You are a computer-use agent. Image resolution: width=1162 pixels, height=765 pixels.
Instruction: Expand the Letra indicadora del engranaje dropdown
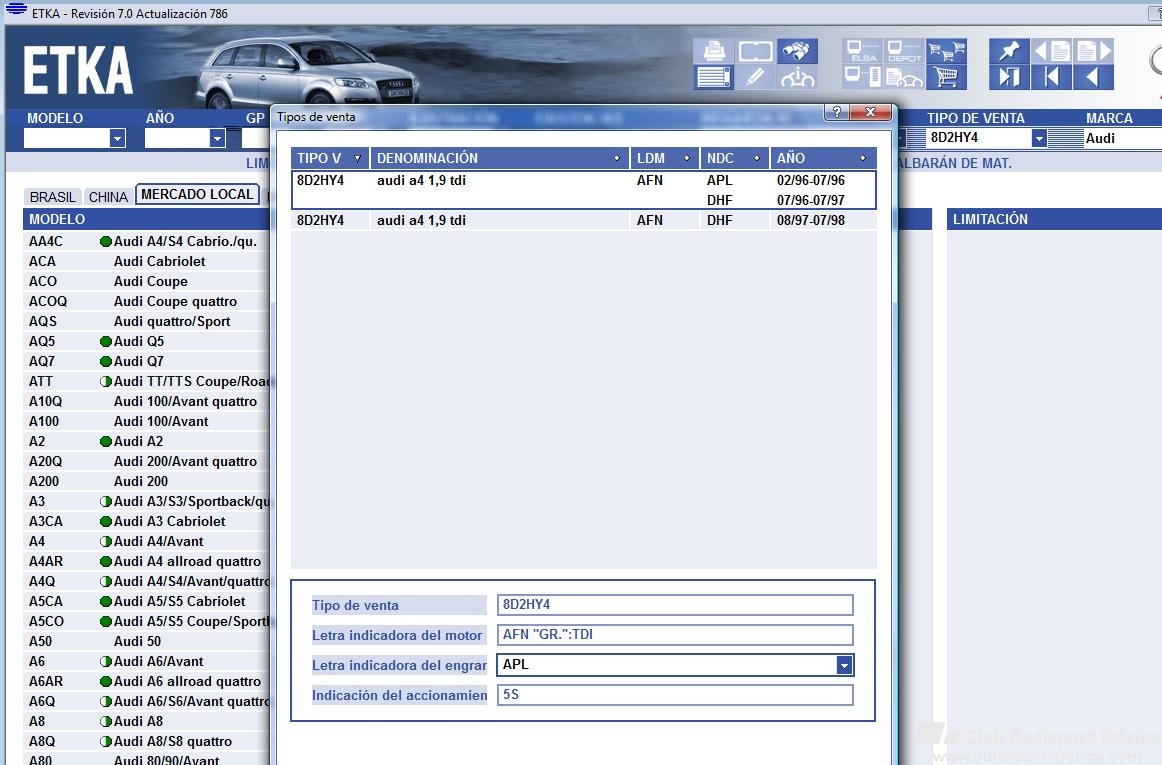pyautogui.click(x=844, y=665)
